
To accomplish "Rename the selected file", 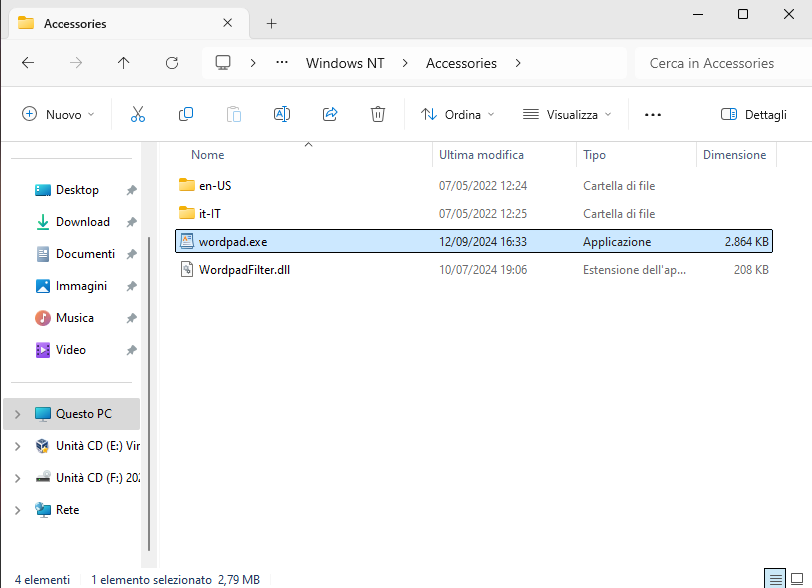I will pos(282,114).
